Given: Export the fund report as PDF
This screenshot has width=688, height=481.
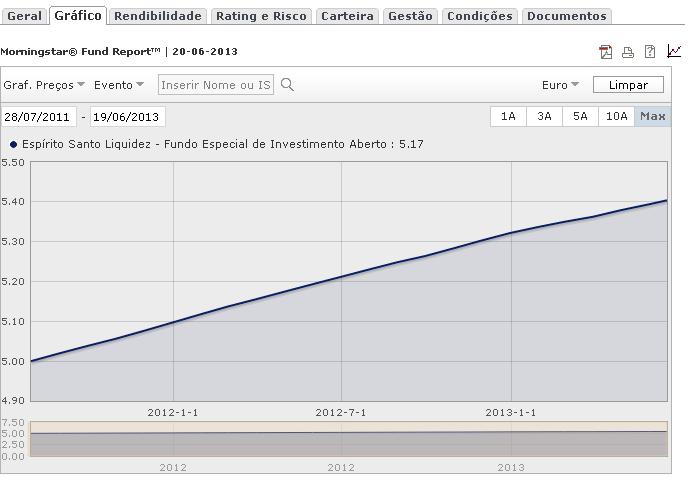Looking at the screenshot, I should 605,52.
